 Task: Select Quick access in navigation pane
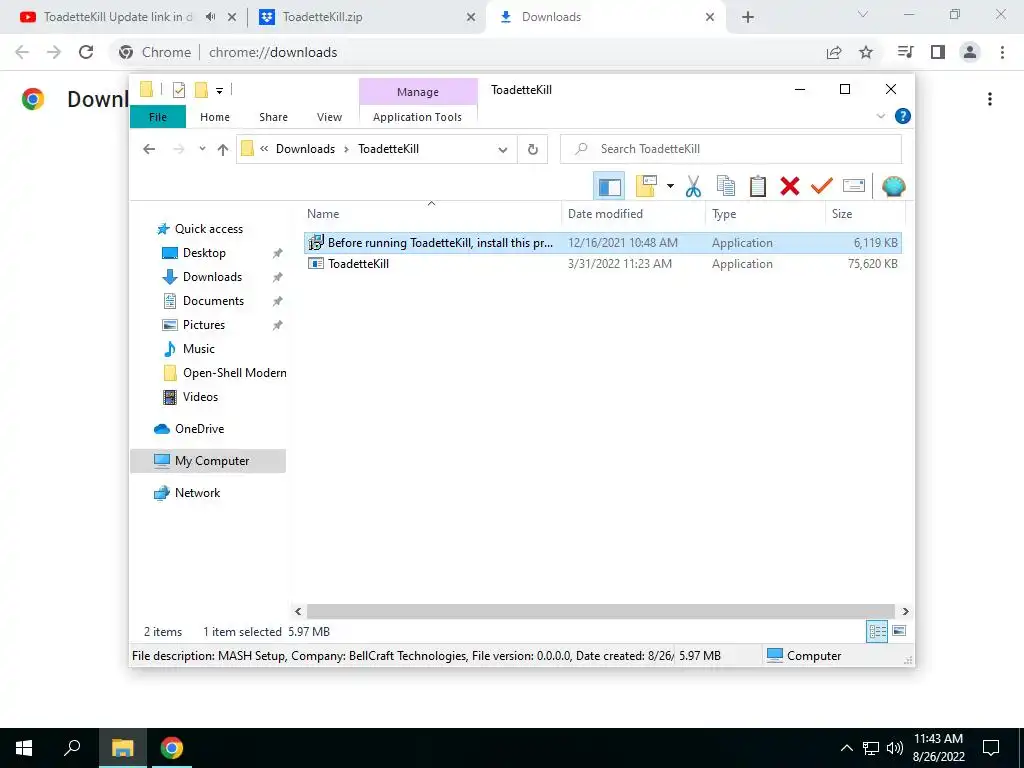pos(208,229)
